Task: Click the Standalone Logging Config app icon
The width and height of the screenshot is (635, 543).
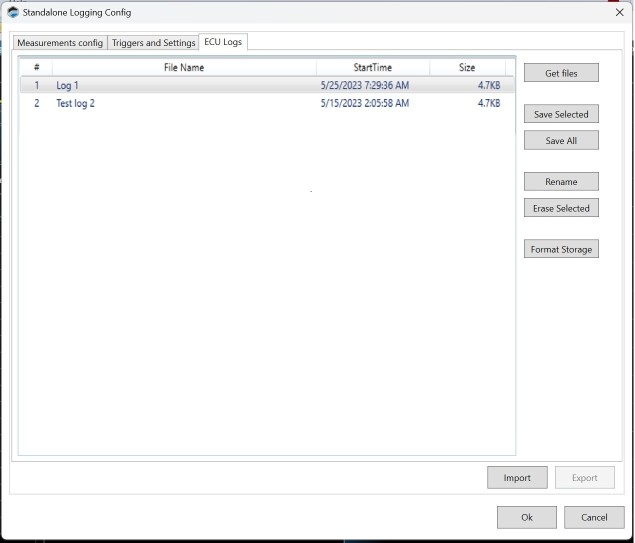Action: pyautogui.click(x=13, y=12)
